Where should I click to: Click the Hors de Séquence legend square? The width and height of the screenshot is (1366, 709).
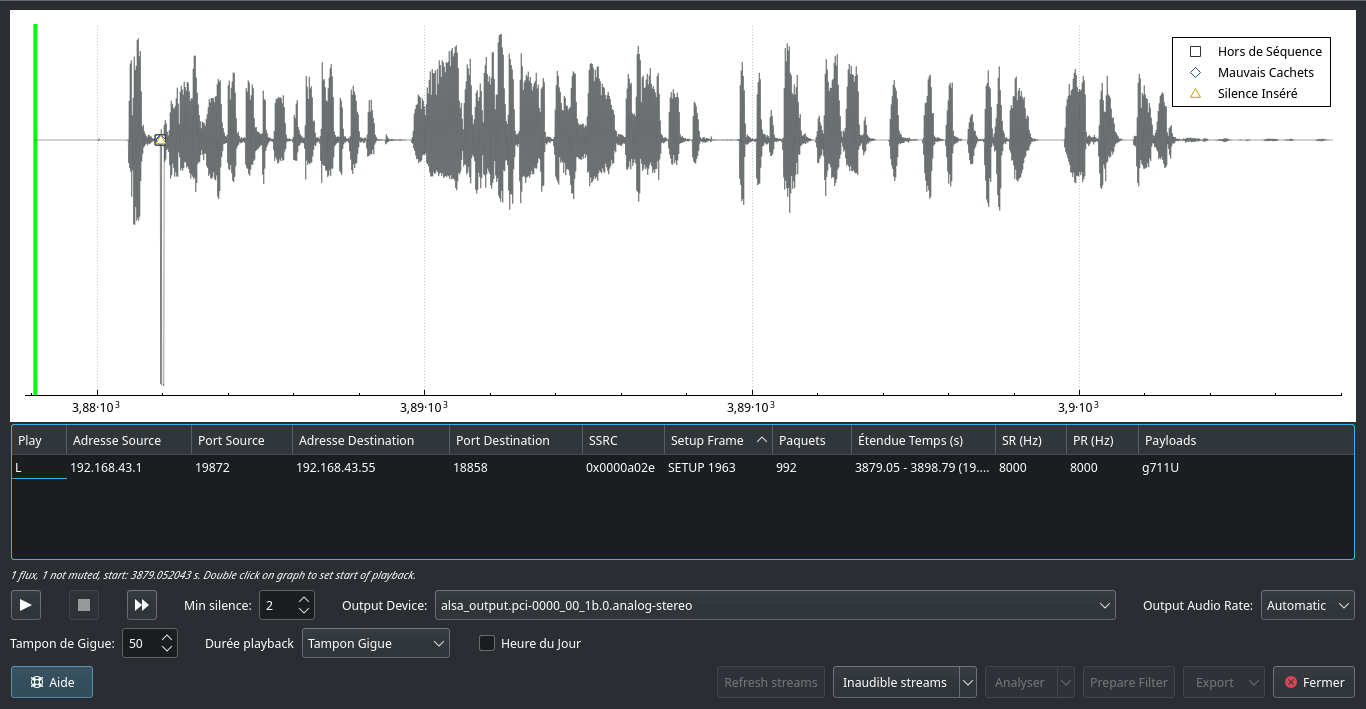point(1195,51)
